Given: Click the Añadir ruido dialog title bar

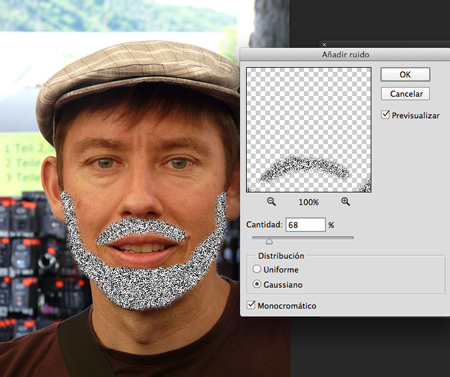Looking at the screenshot, I should click(x=345, y=54).
